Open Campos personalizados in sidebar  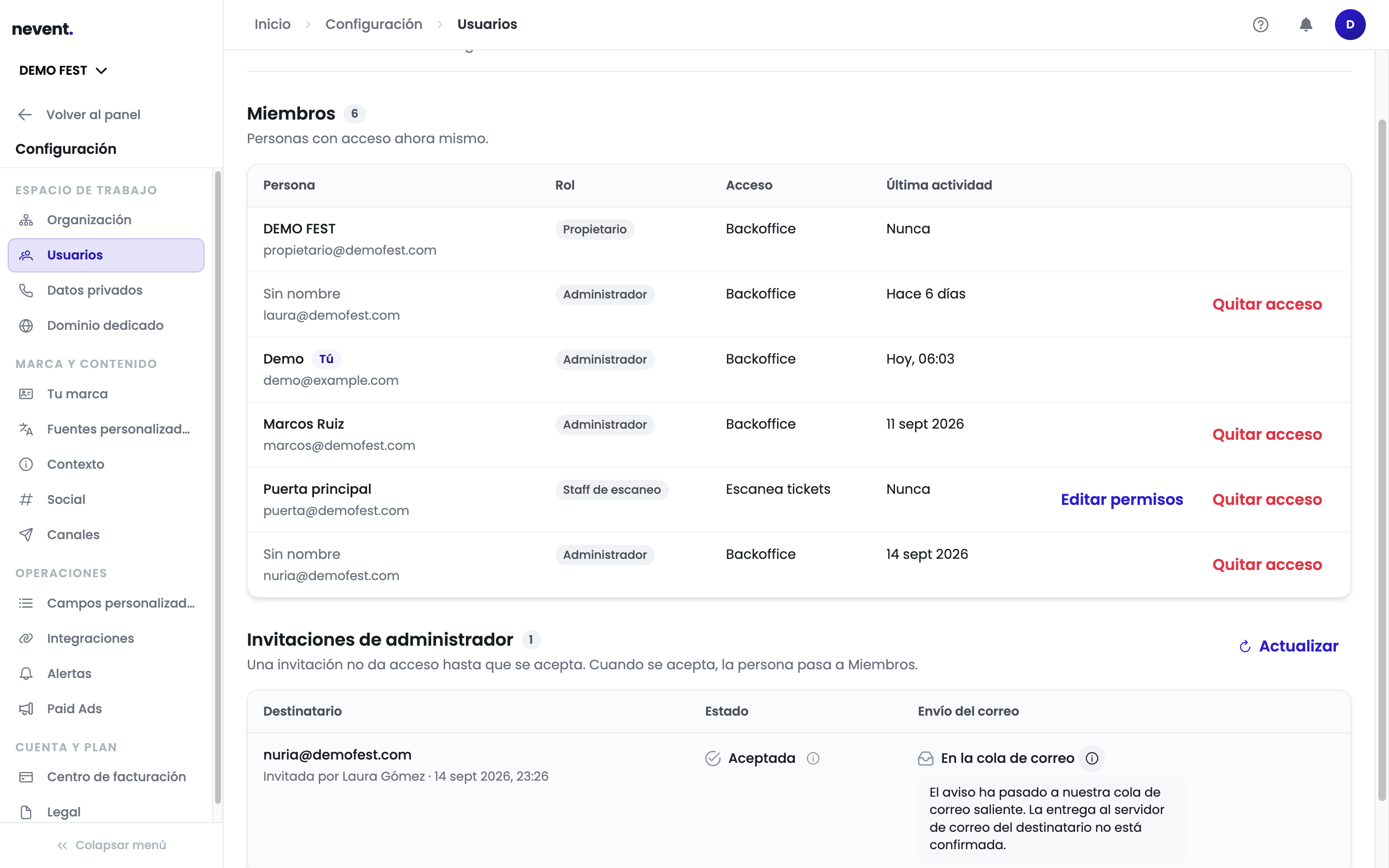tap(106, 603)
